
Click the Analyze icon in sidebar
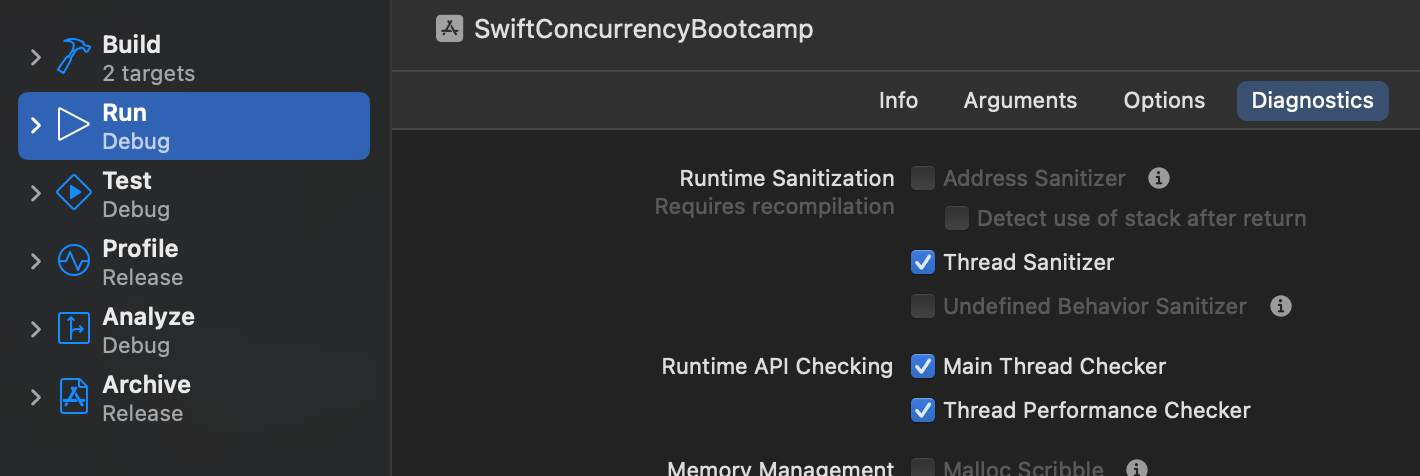point(74,329)
